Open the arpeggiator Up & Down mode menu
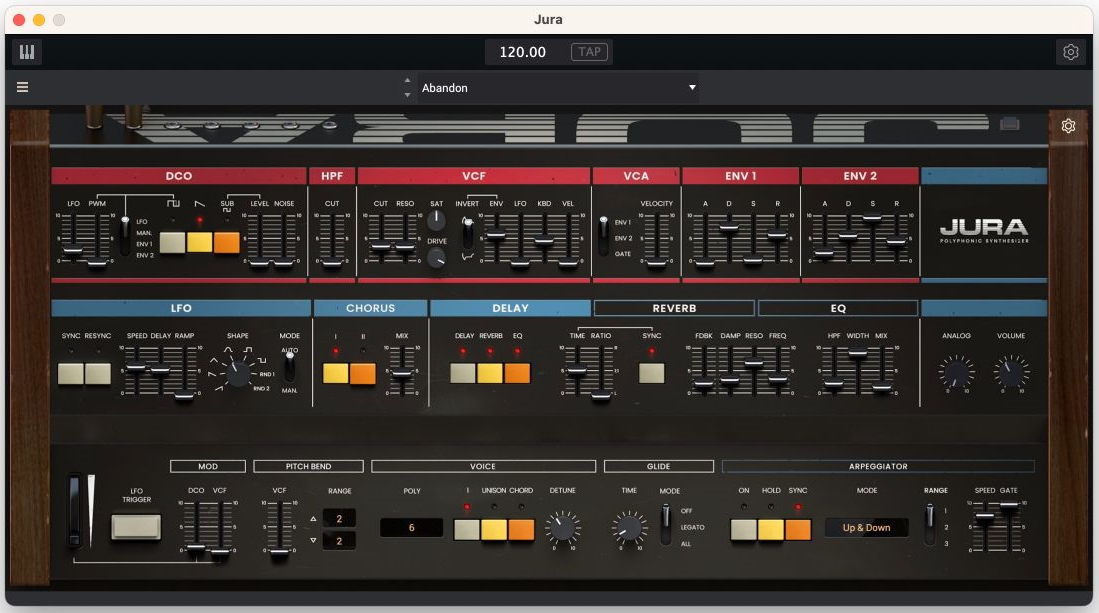The height and width of the screenshot is (613, 1099). pos(866,527)
